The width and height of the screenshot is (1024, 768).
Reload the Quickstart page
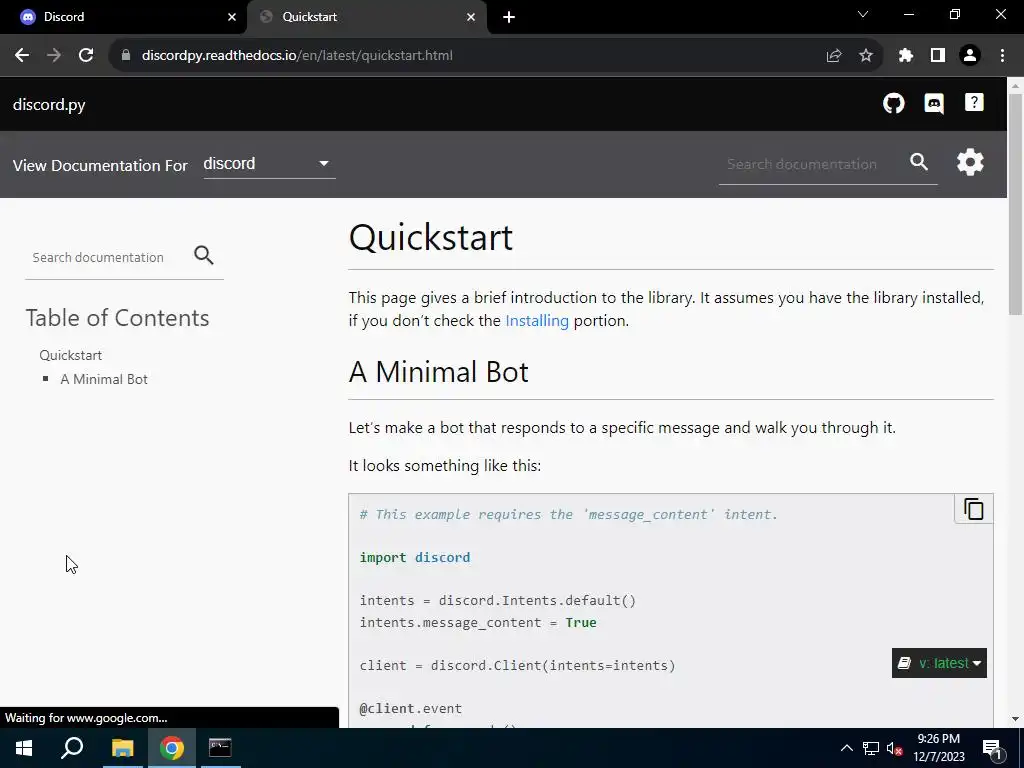(86, 56)
